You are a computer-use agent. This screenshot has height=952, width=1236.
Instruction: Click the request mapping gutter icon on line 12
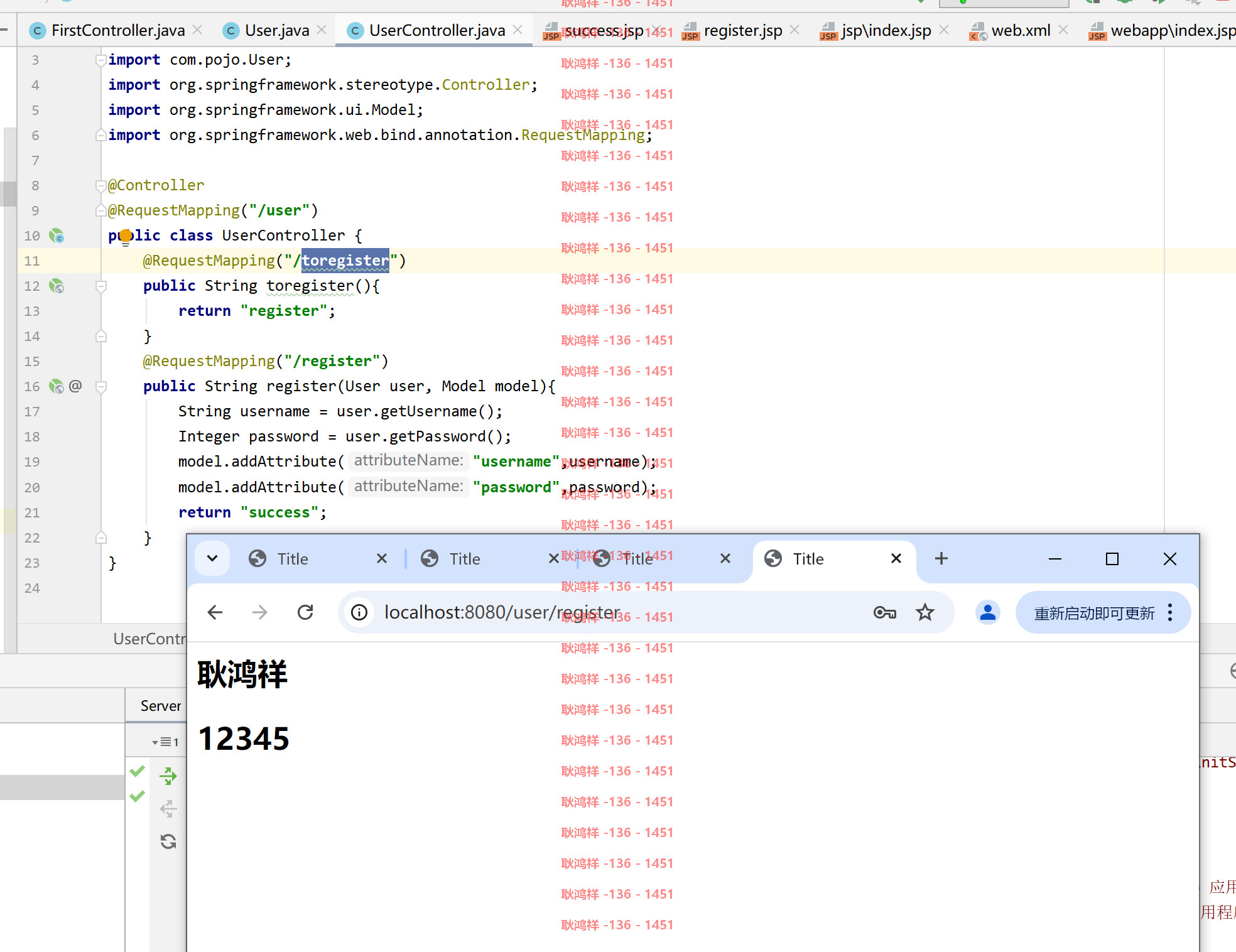[x=57, y=286]
